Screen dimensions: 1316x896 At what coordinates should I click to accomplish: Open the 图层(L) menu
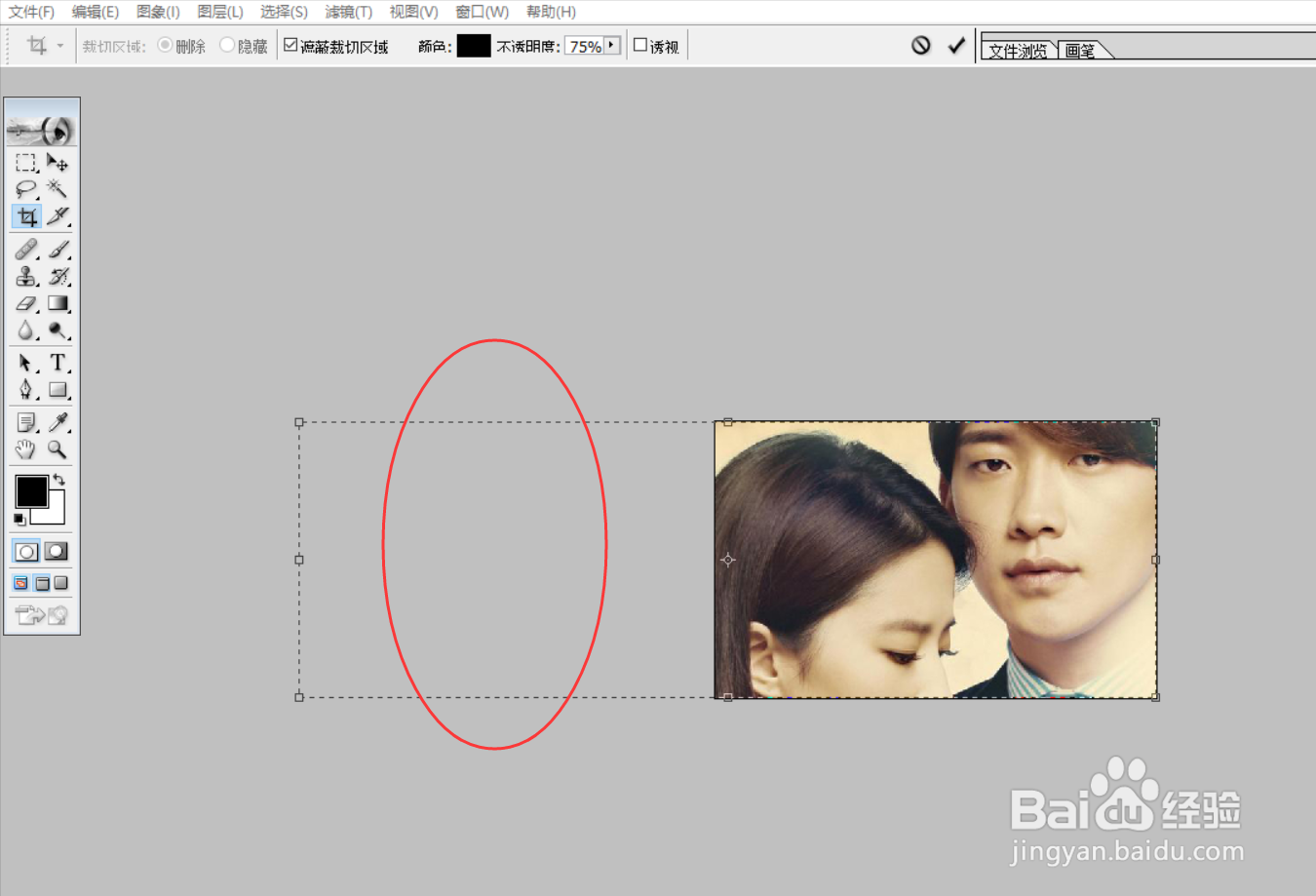[x=220, y=12]
